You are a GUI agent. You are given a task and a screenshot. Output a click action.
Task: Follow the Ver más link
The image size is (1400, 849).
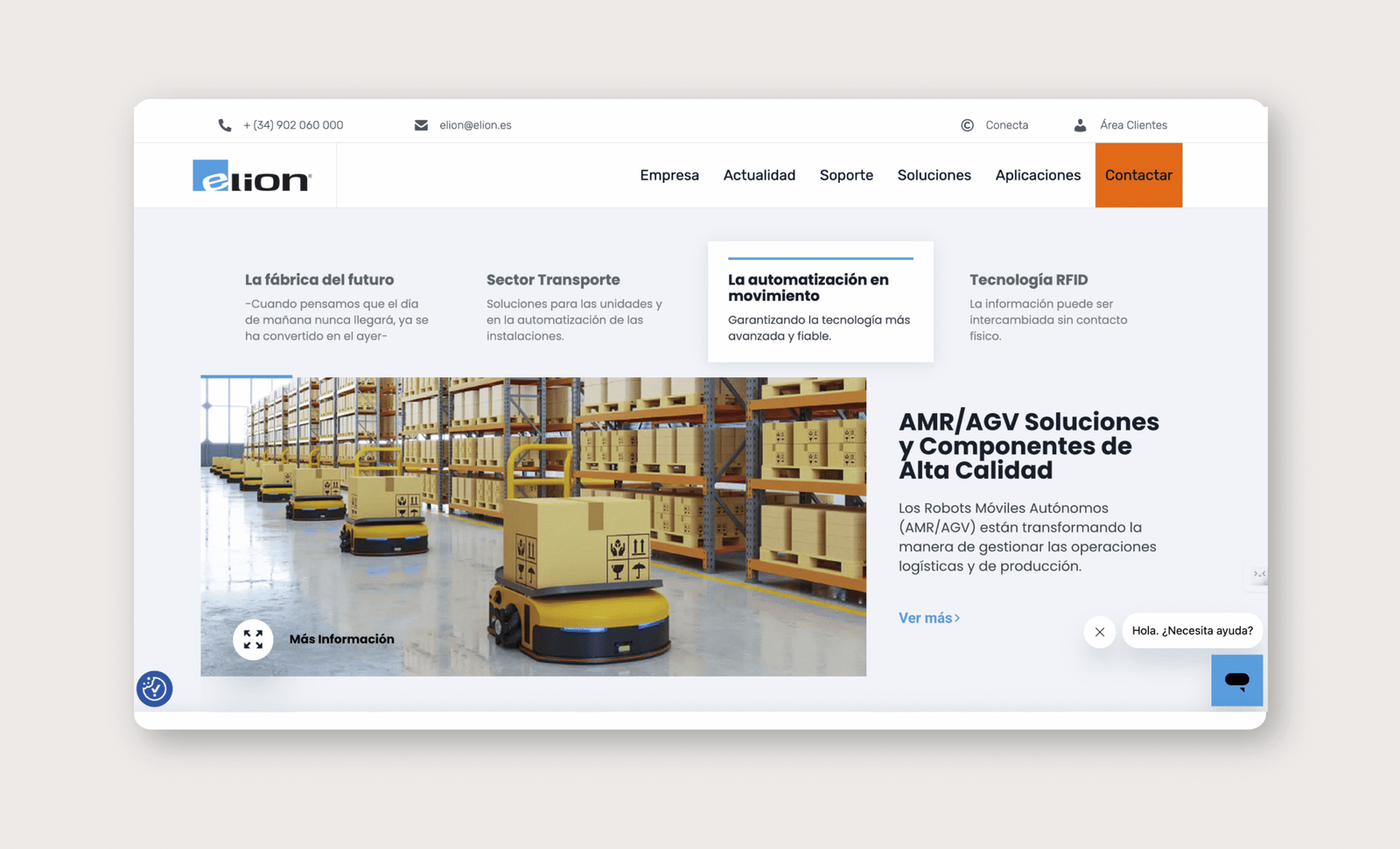(928, 618)
